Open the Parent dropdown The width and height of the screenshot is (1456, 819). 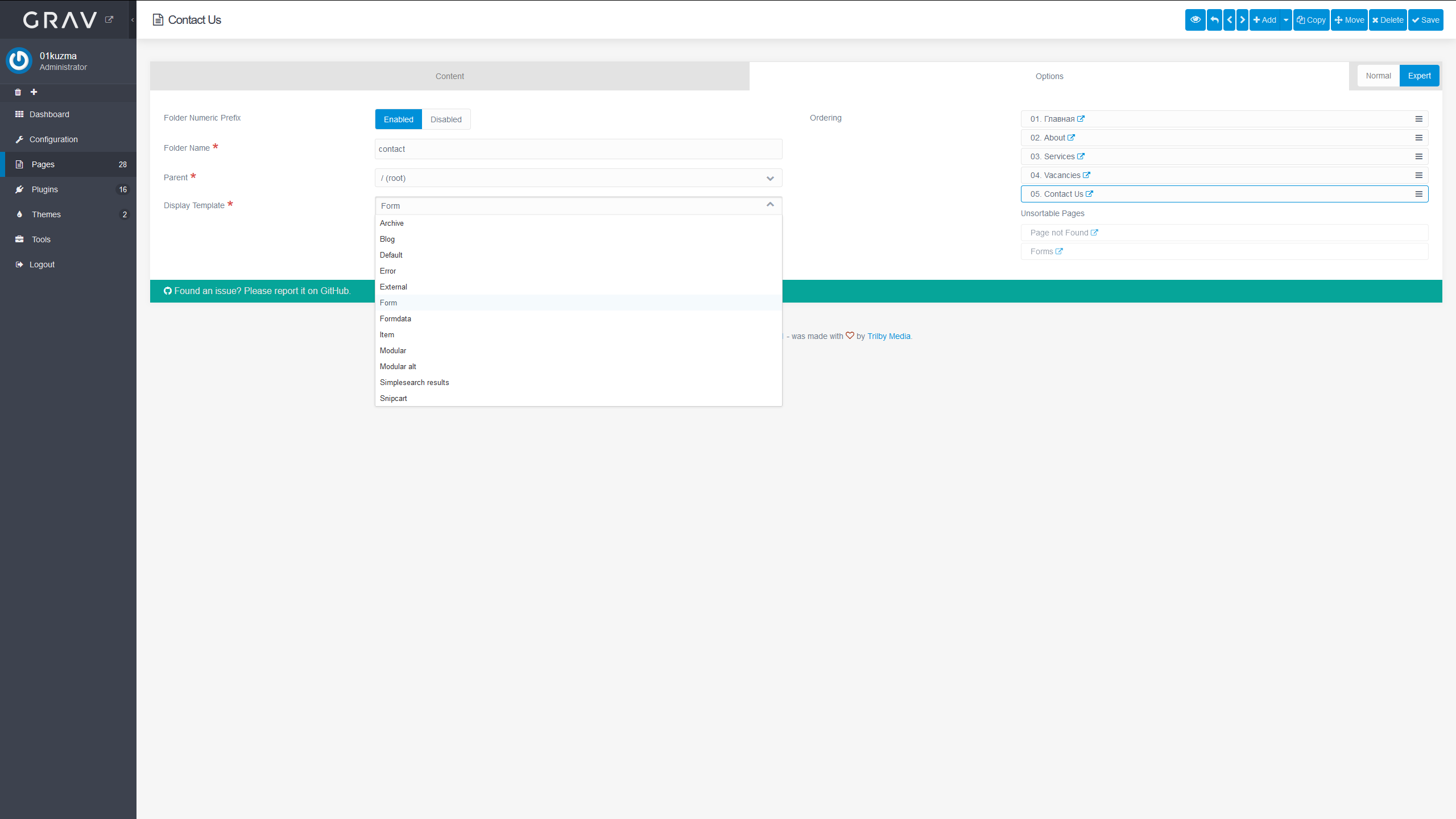tap(578, 178)
